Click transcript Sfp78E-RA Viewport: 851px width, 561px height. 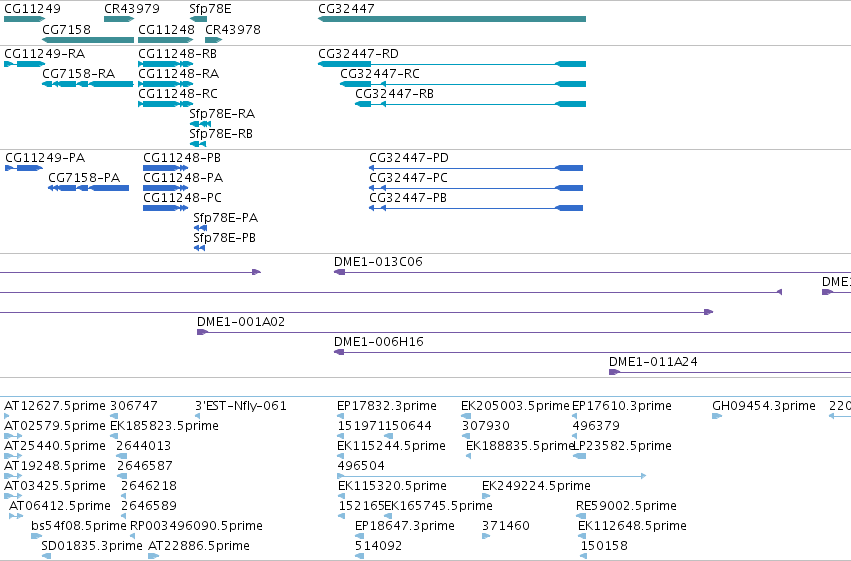200,124
